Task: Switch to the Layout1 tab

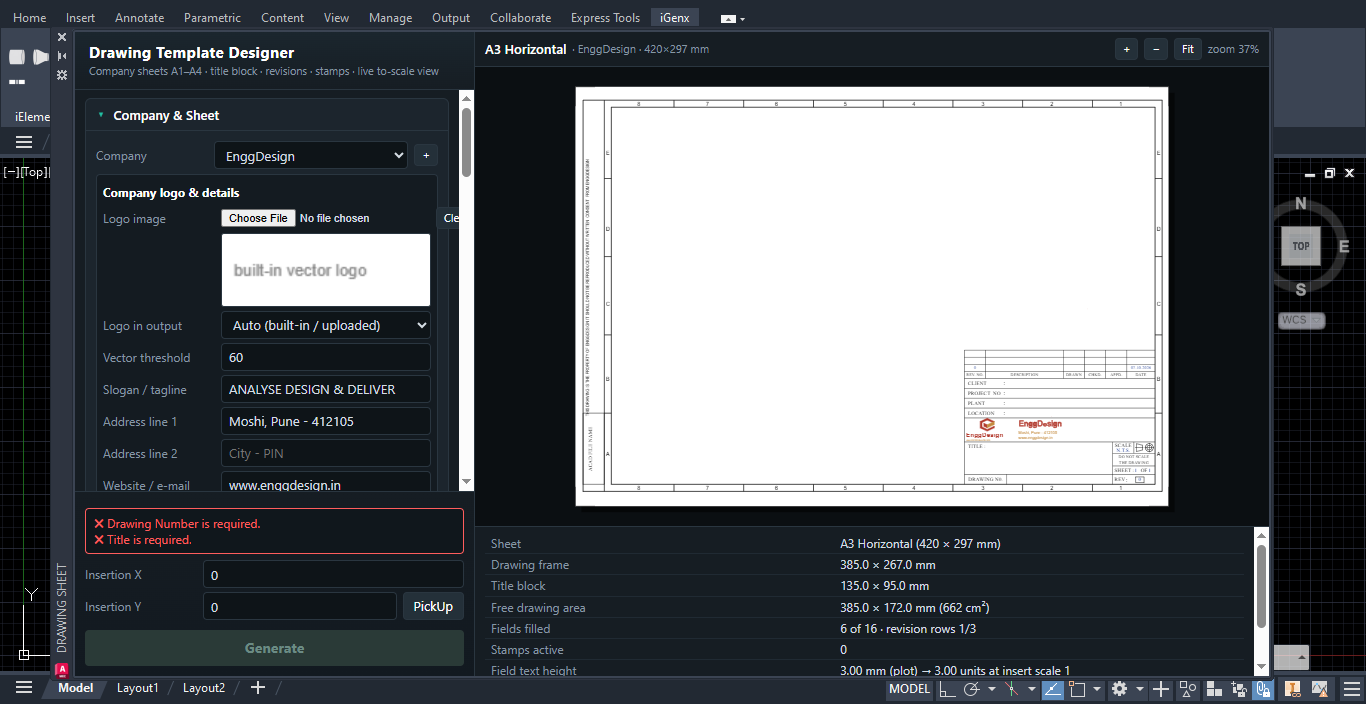Action: tap(138, 688)
